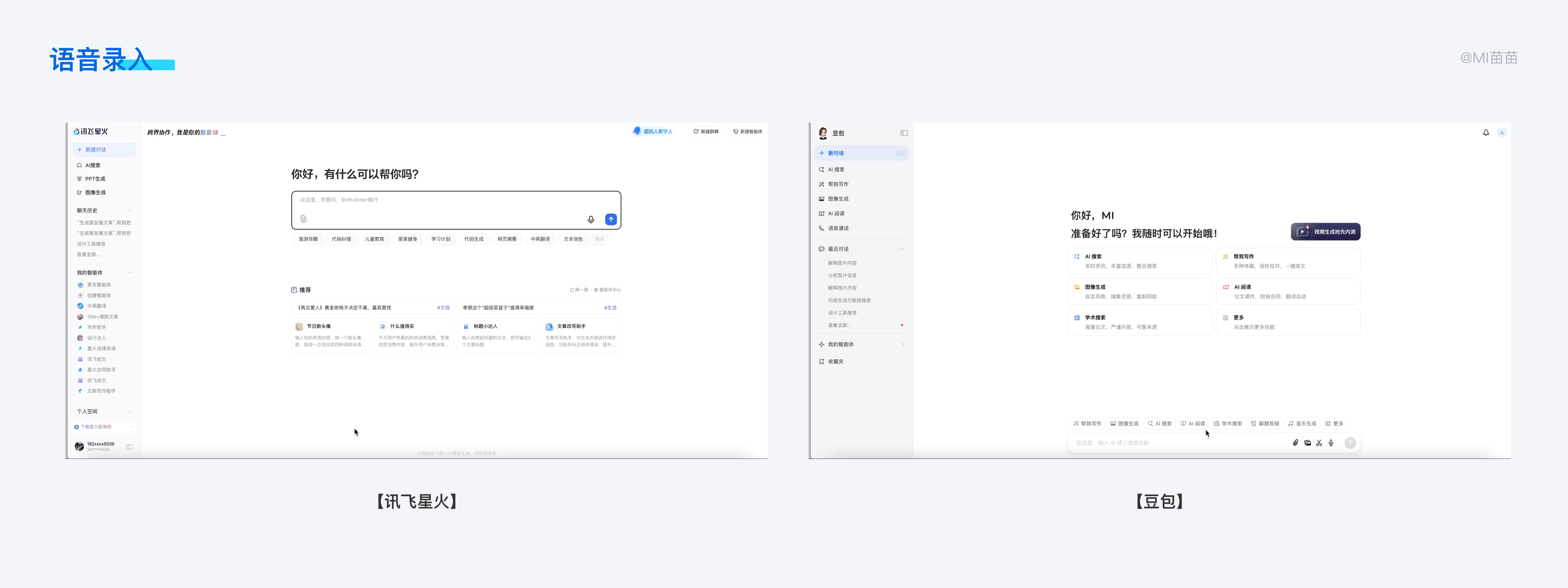Screen dimensions: 1568x588
Task: Click the image upload icon in 豆包 input bar
Action: [1307, 443]
